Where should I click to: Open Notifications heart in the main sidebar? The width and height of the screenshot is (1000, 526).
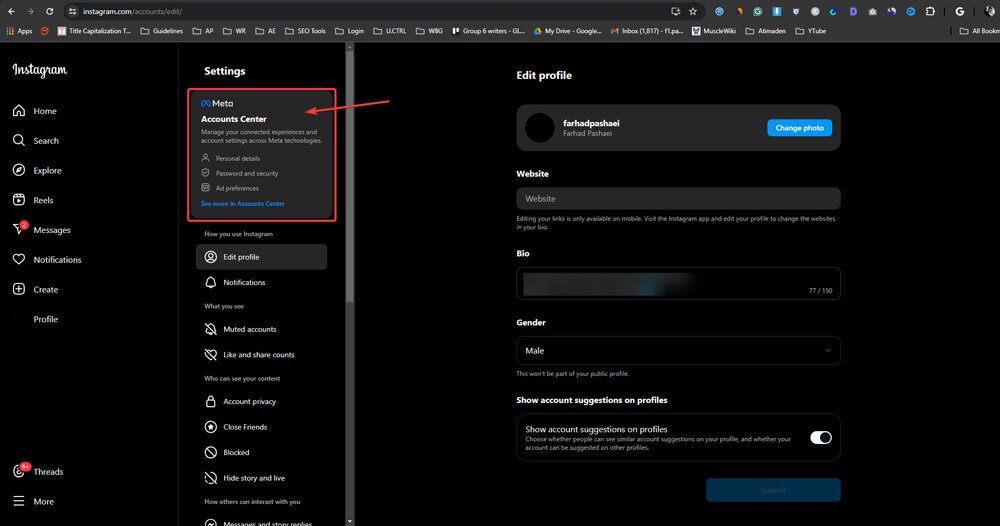point(47,259)
